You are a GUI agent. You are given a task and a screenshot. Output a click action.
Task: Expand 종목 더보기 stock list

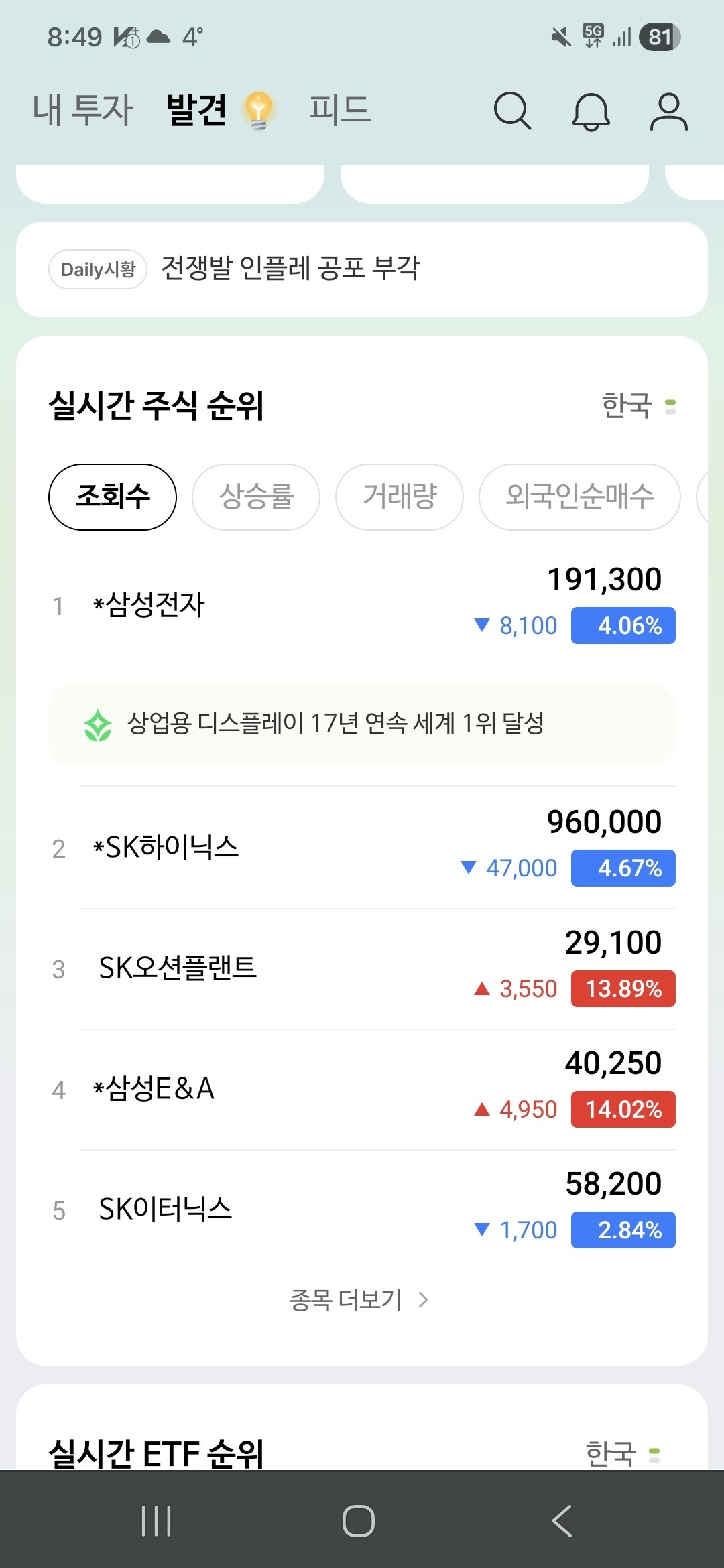[x=359, y=1300]
